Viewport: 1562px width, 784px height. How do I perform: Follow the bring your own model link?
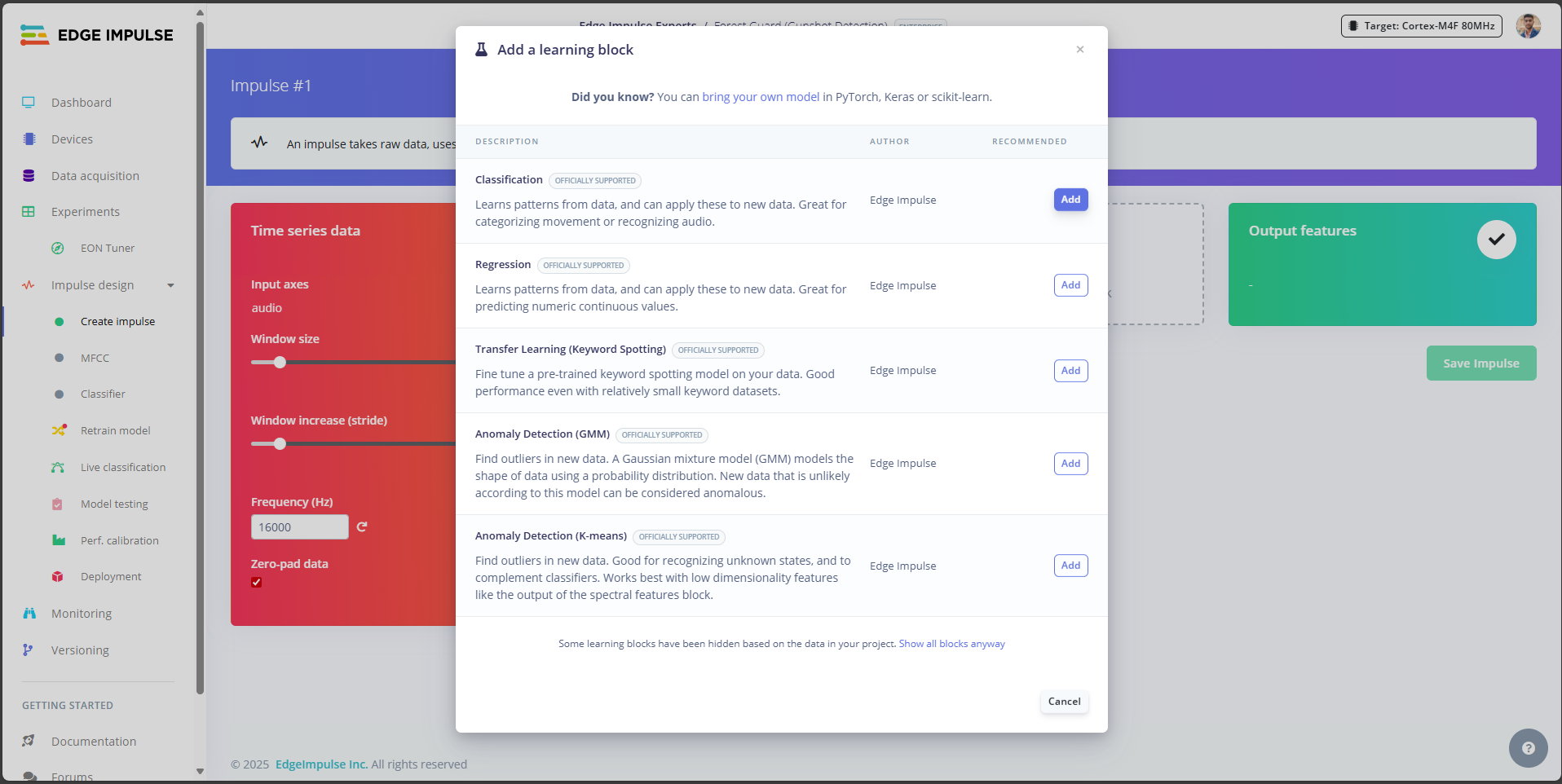click(761, 97)
